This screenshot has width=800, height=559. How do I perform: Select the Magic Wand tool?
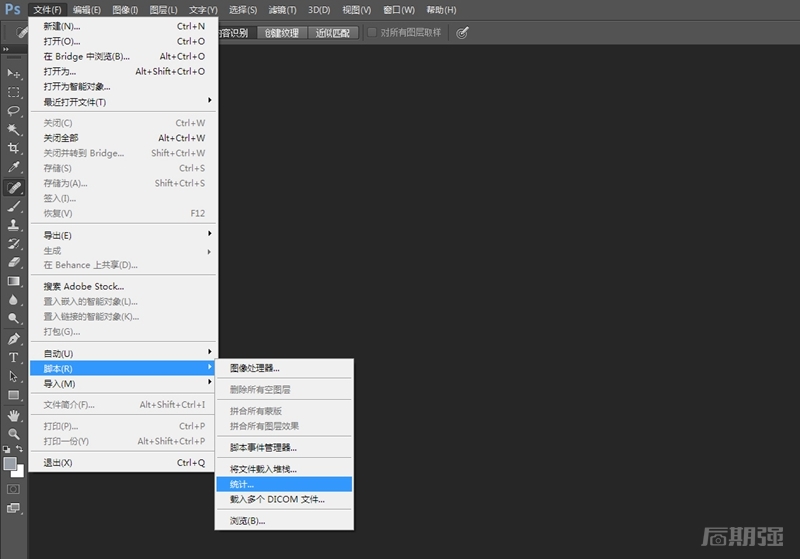[x=14, y=130]
